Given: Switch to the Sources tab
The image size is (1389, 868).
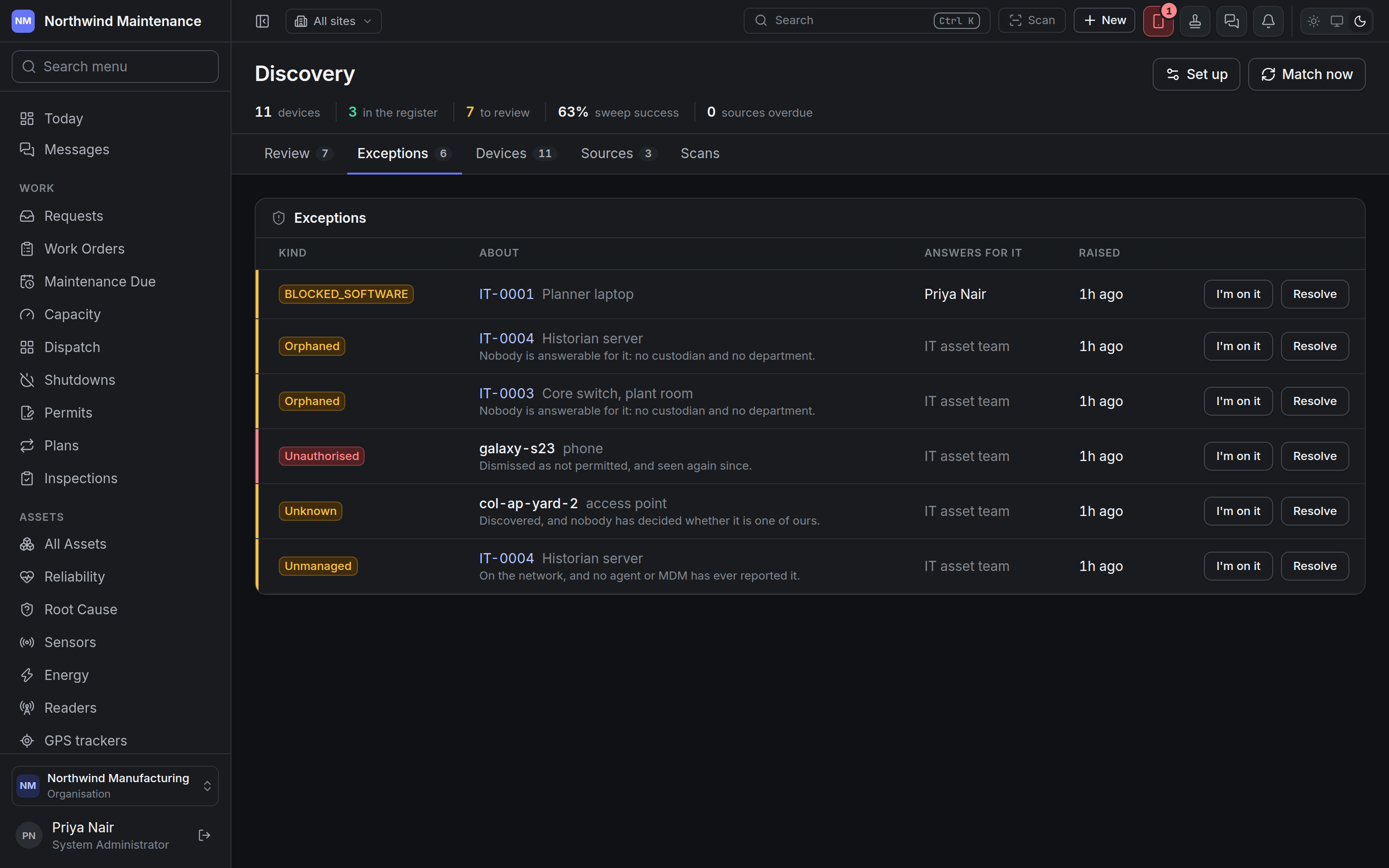Looking at the screenshot, I should click(x=618, y=153).
